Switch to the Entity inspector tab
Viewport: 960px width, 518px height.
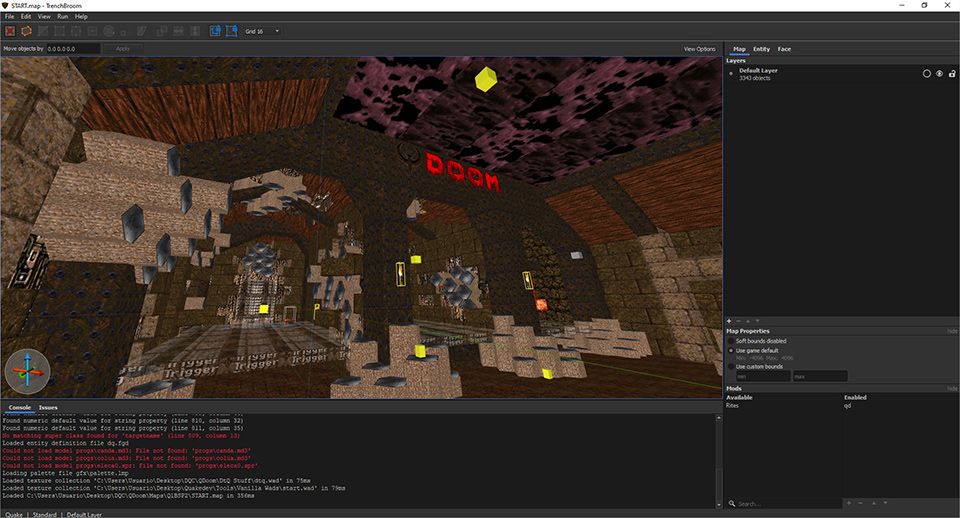pos(761,48)
